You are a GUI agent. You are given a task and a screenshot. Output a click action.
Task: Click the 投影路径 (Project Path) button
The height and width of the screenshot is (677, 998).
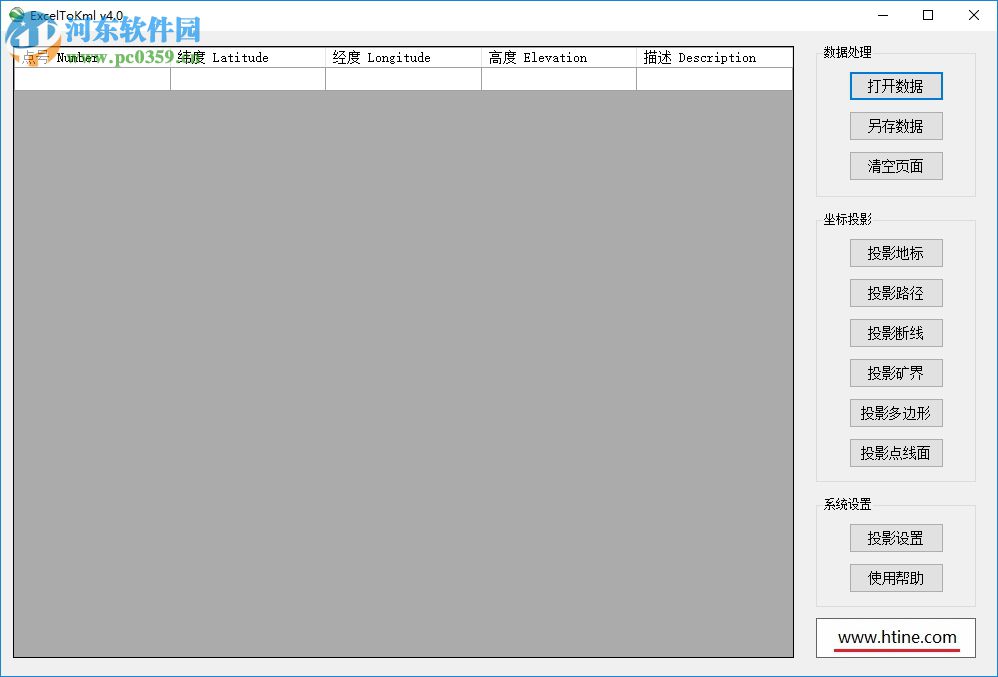(x=895, y=293)
